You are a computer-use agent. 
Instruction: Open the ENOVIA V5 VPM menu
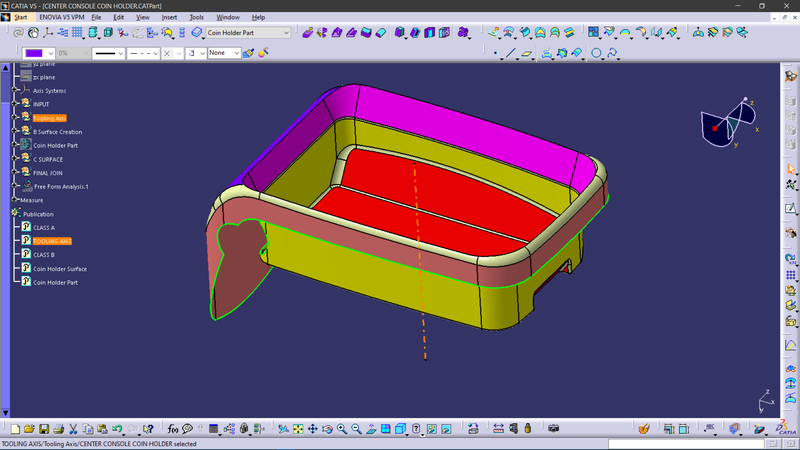point(62,17)
